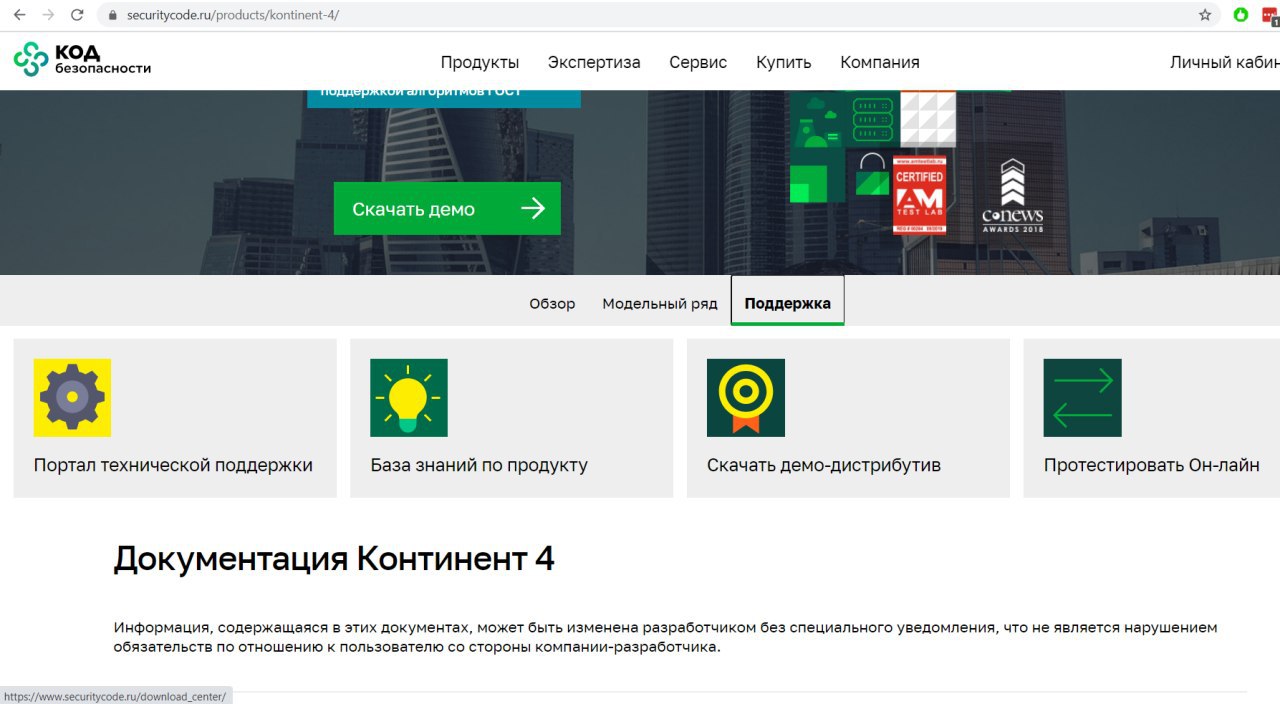Click the yellow gear support portal icon
1280x704 pixels.
[x=72, y=398]
